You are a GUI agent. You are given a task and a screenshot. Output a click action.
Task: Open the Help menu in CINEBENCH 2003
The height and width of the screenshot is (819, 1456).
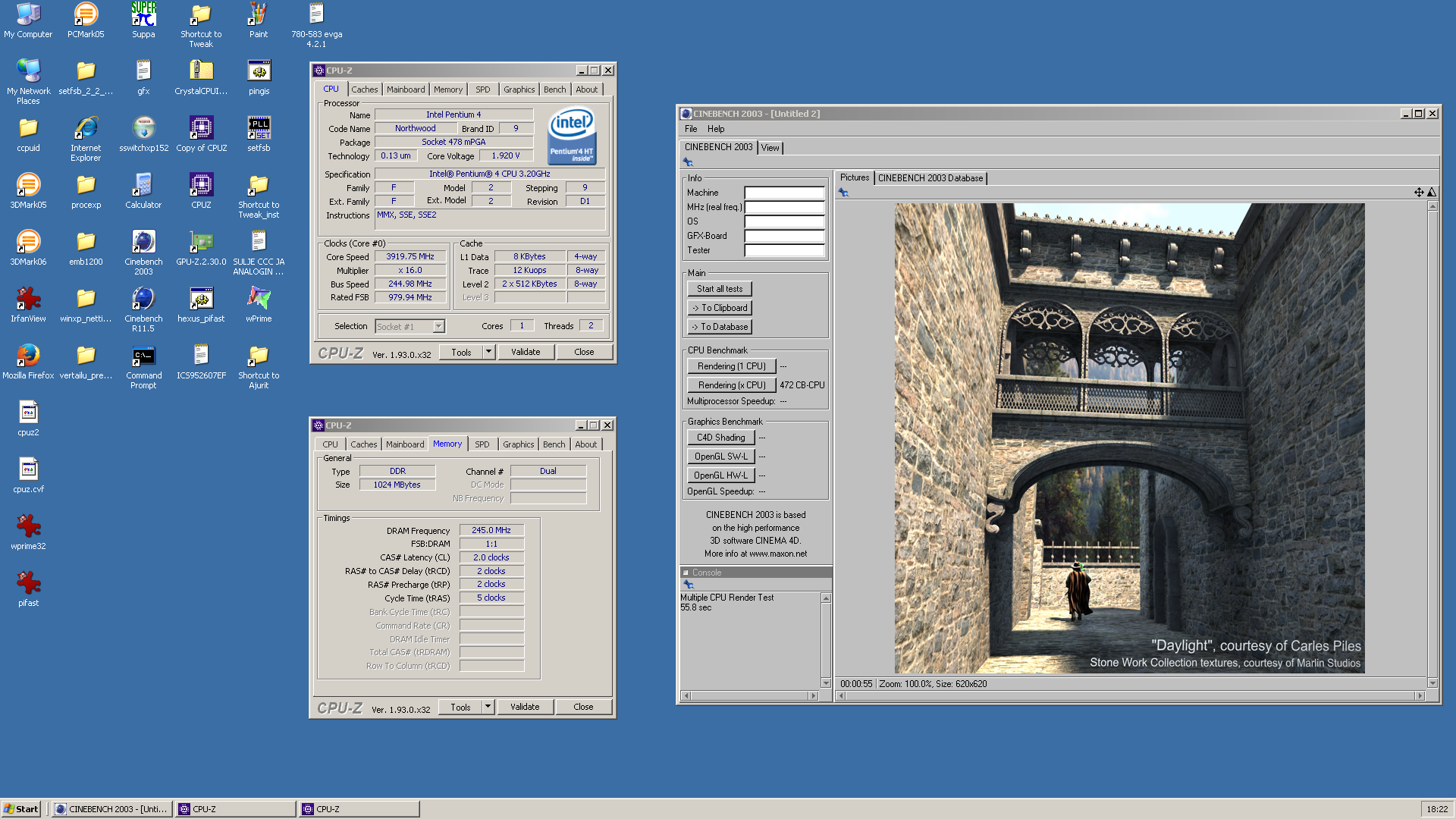(x=716, y=129)
